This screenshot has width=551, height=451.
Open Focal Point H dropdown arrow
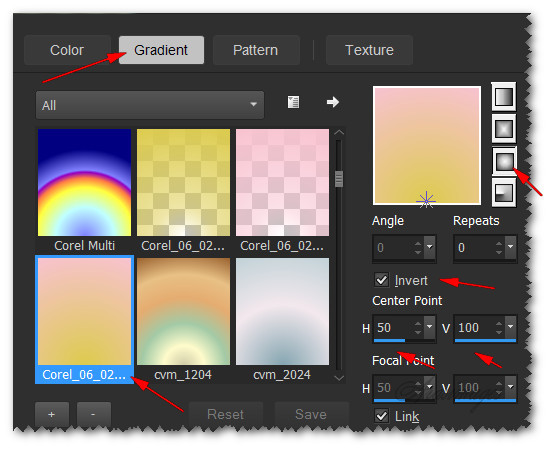[x=430, y=387]
